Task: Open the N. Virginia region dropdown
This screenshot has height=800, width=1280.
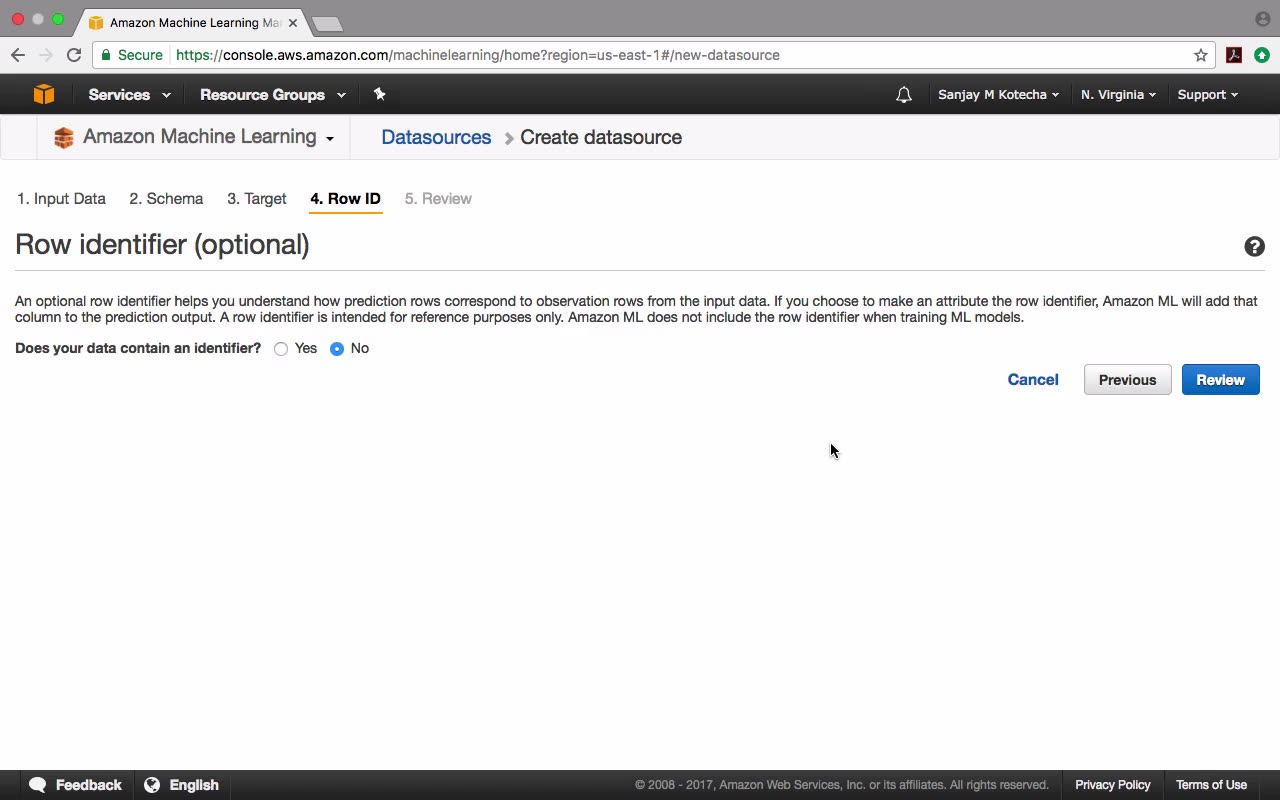Action: 1118,95
